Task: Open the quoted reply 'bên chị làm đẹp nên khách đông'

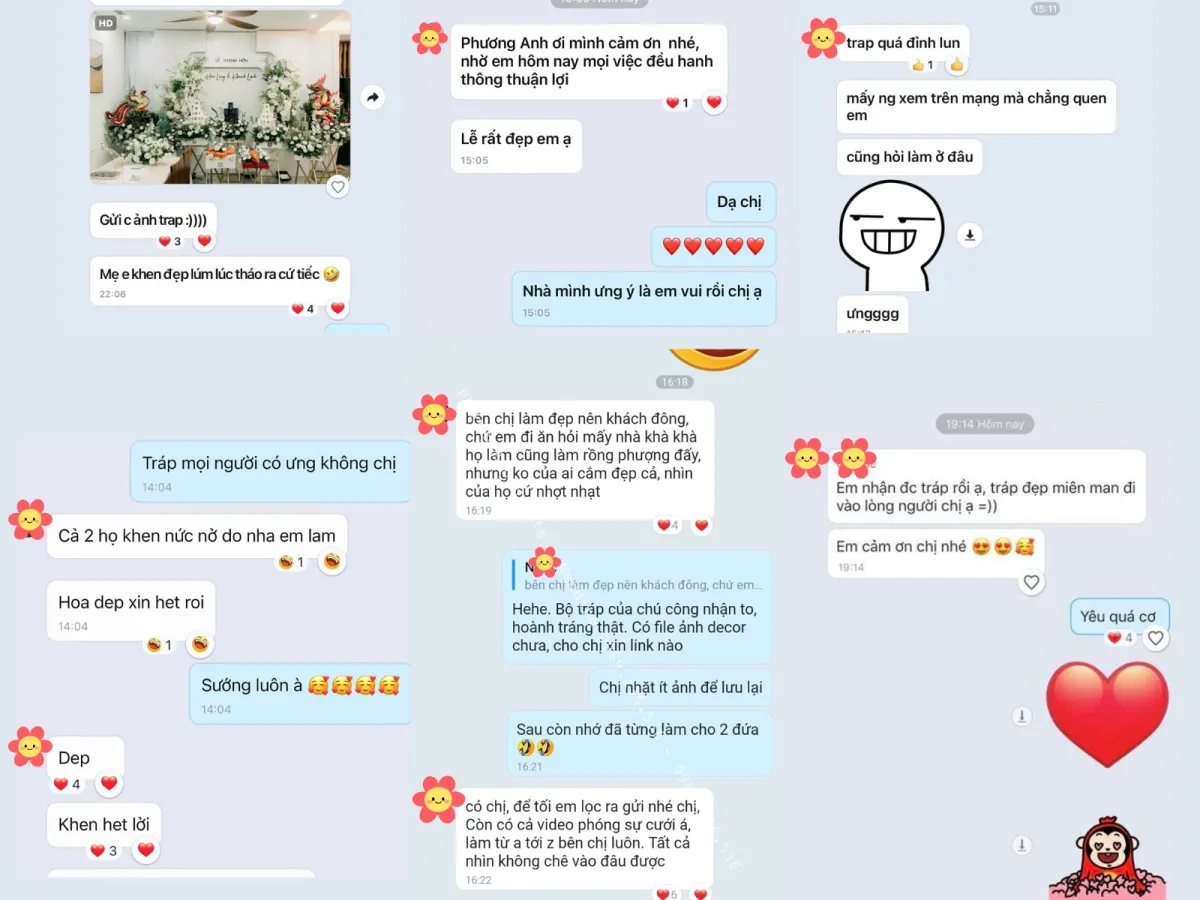Action: coord(642,578)
